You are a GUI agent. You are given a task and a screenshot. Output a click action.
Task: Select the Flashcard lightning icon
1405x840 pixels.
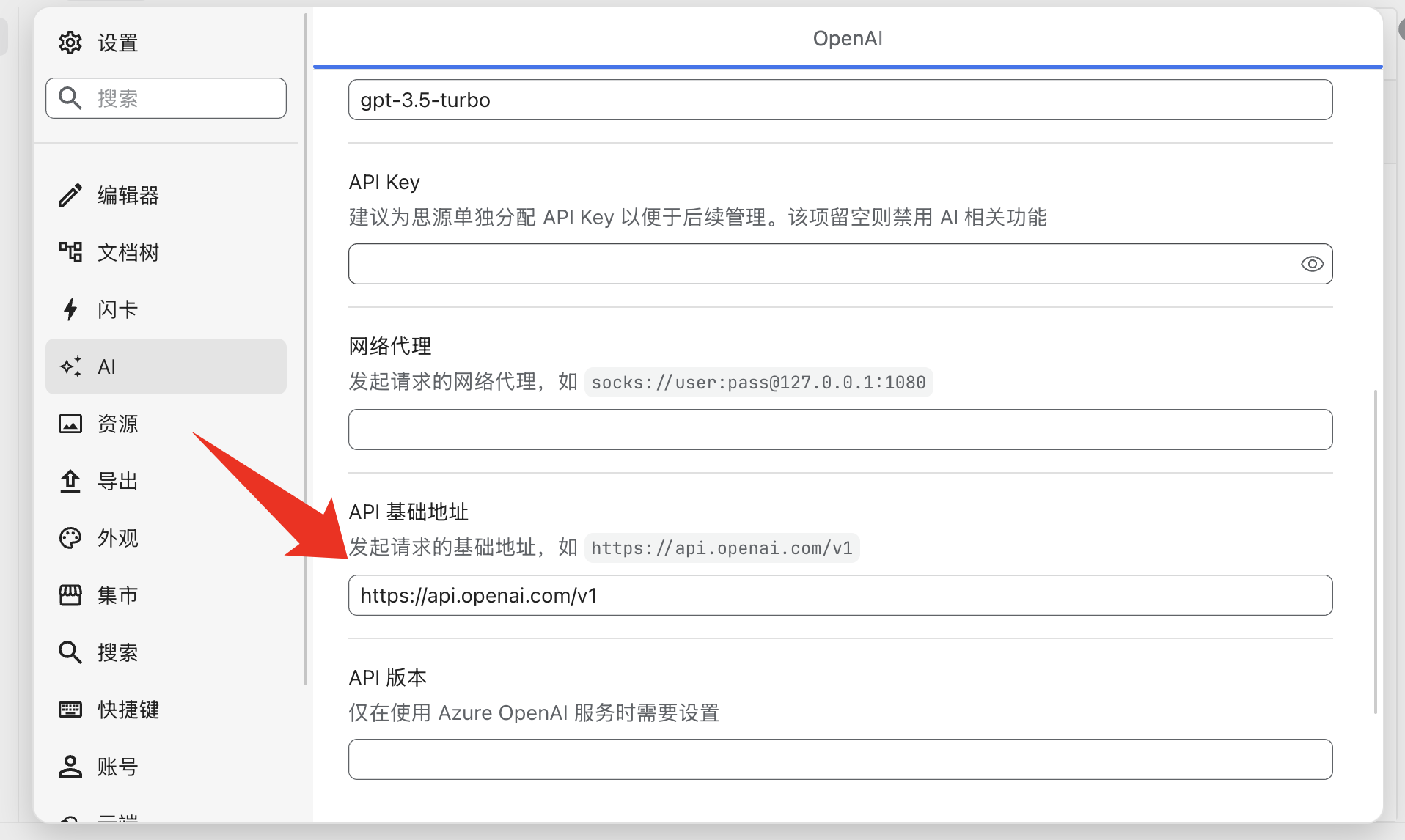point(70,309)
